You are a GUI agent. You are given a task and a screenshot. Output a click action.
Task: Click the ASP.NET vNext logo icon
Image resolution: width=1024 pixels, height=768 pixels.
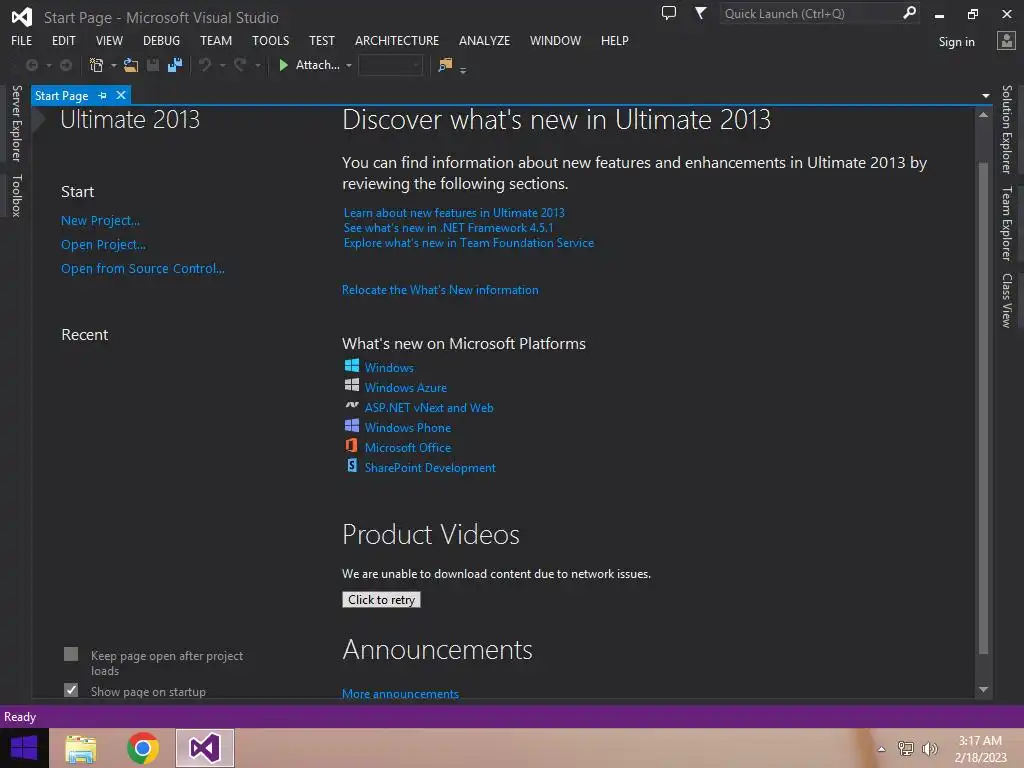351,406
